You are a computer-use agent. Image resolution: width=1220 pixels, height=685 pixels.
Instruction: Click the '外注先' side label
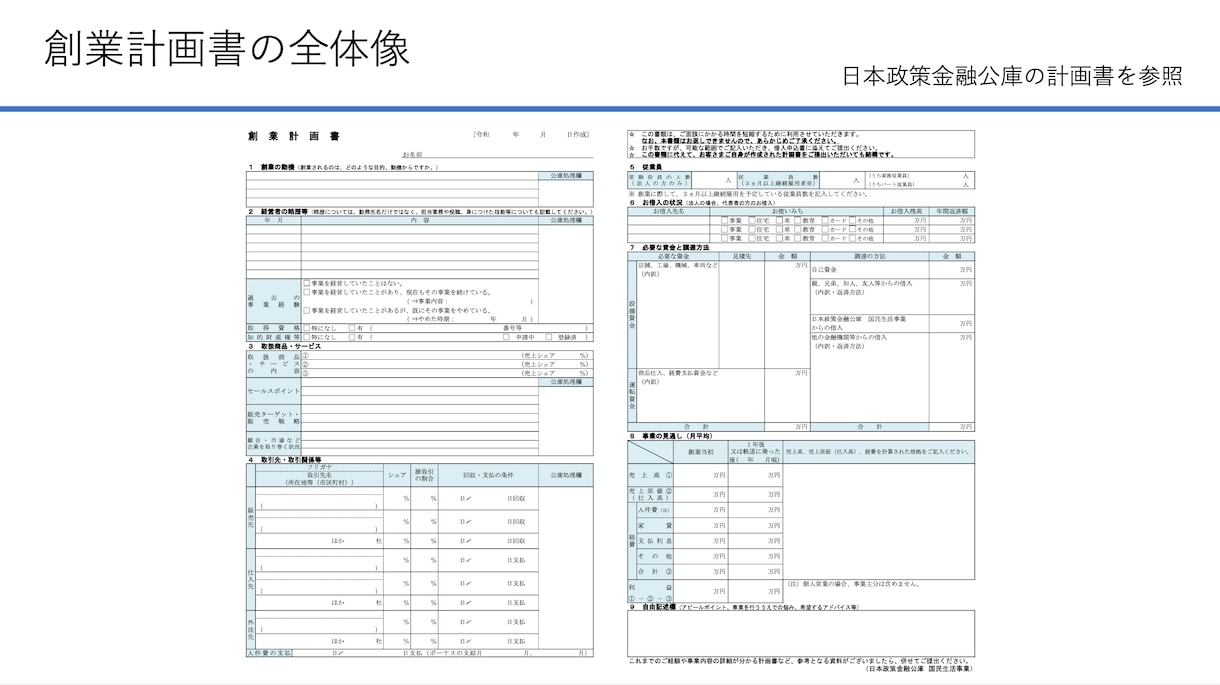(x=251, y=630)
